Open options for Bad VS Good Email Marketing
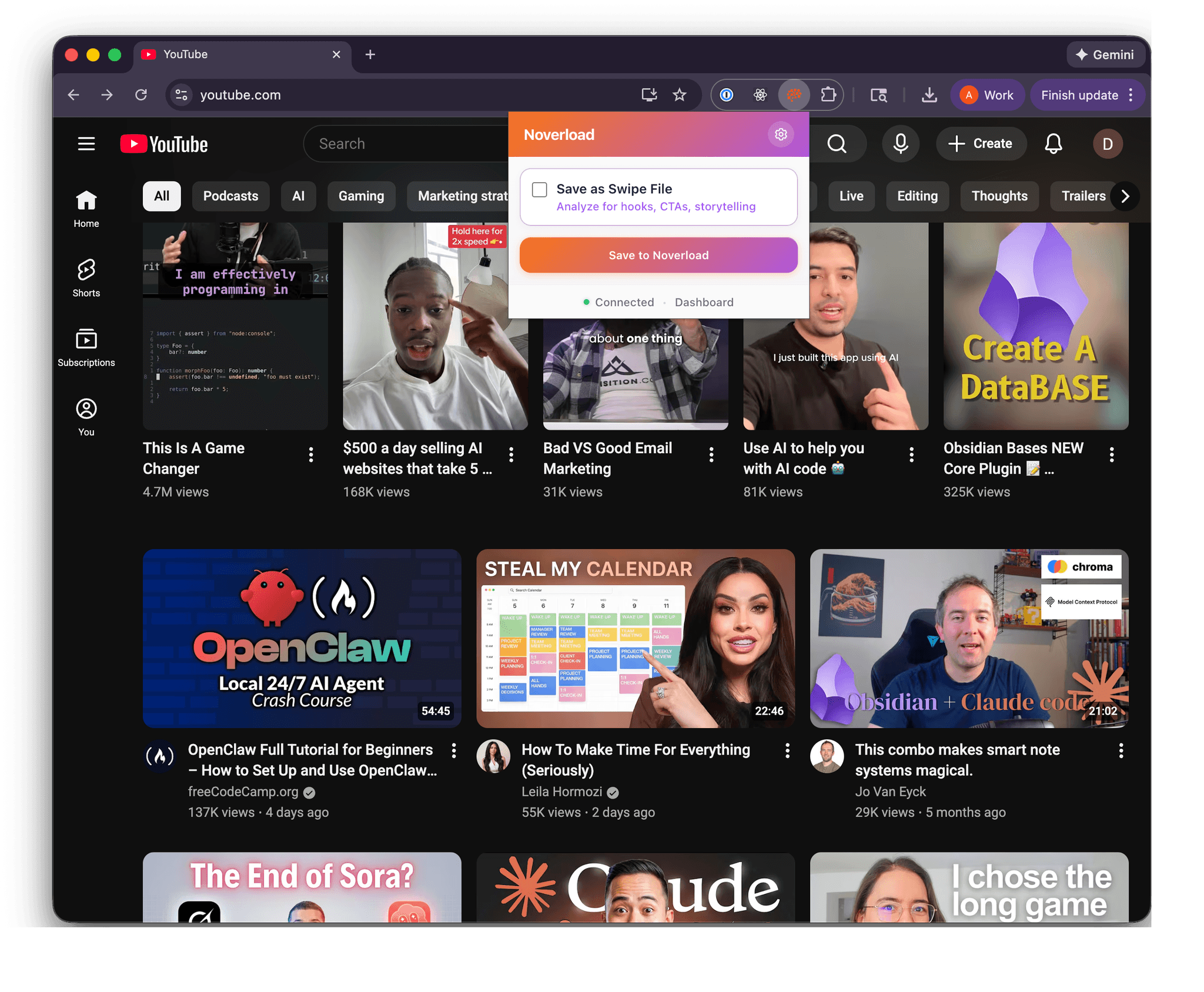Screen dimensions: 1204x992 711,454
